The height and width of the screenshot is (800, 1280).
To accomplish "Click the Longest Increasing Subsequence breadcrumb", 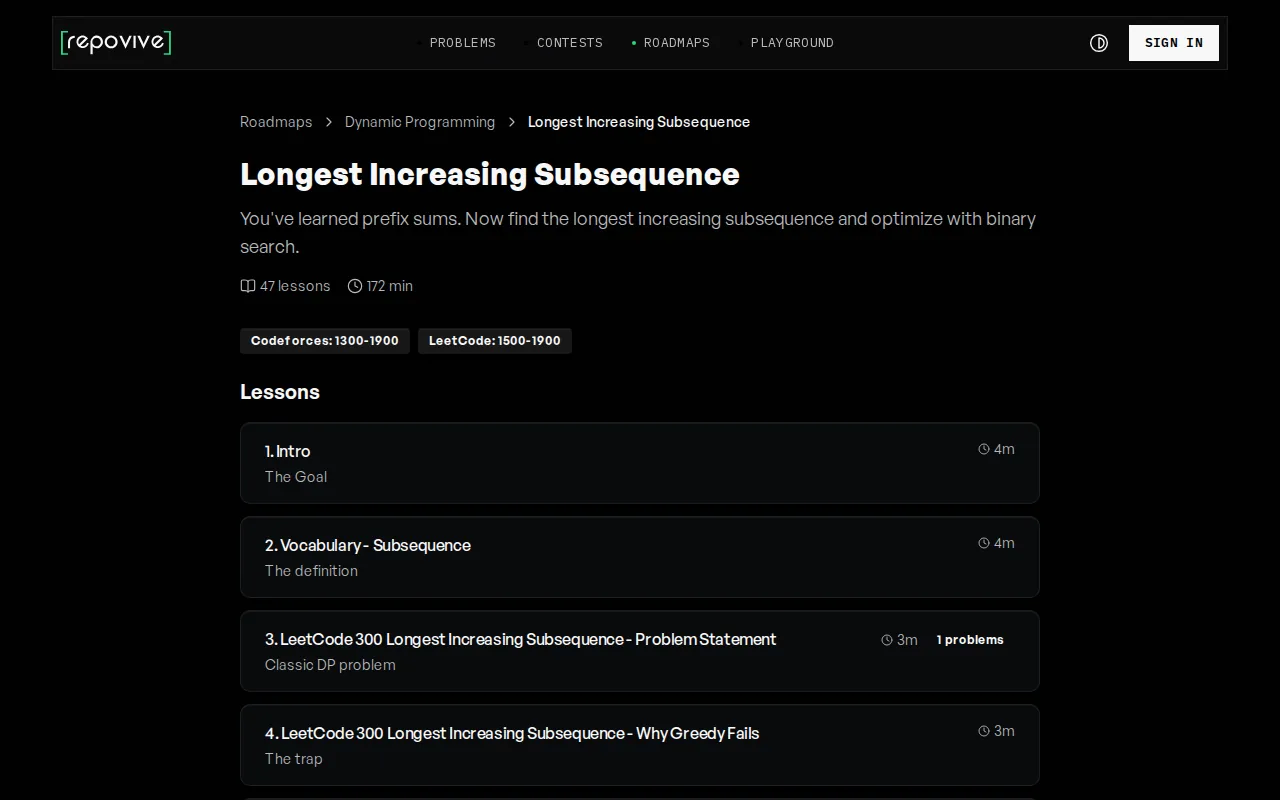I will pyautogui.click(x=639, y=122).
